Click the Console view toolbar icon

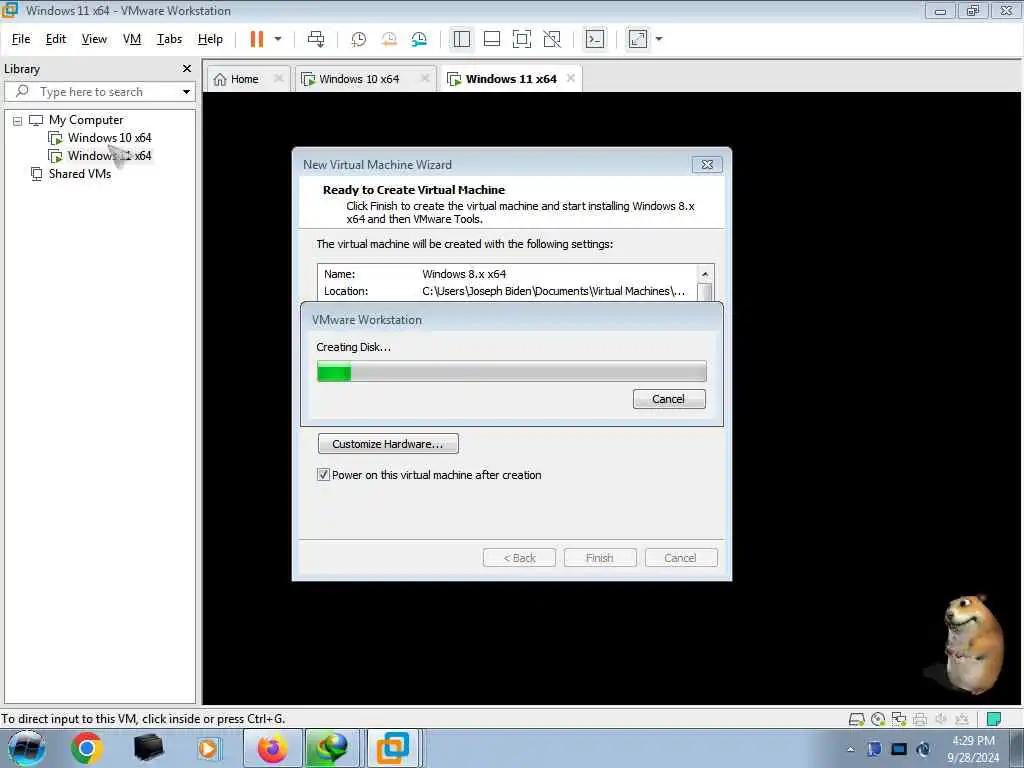tap(595, 39)
